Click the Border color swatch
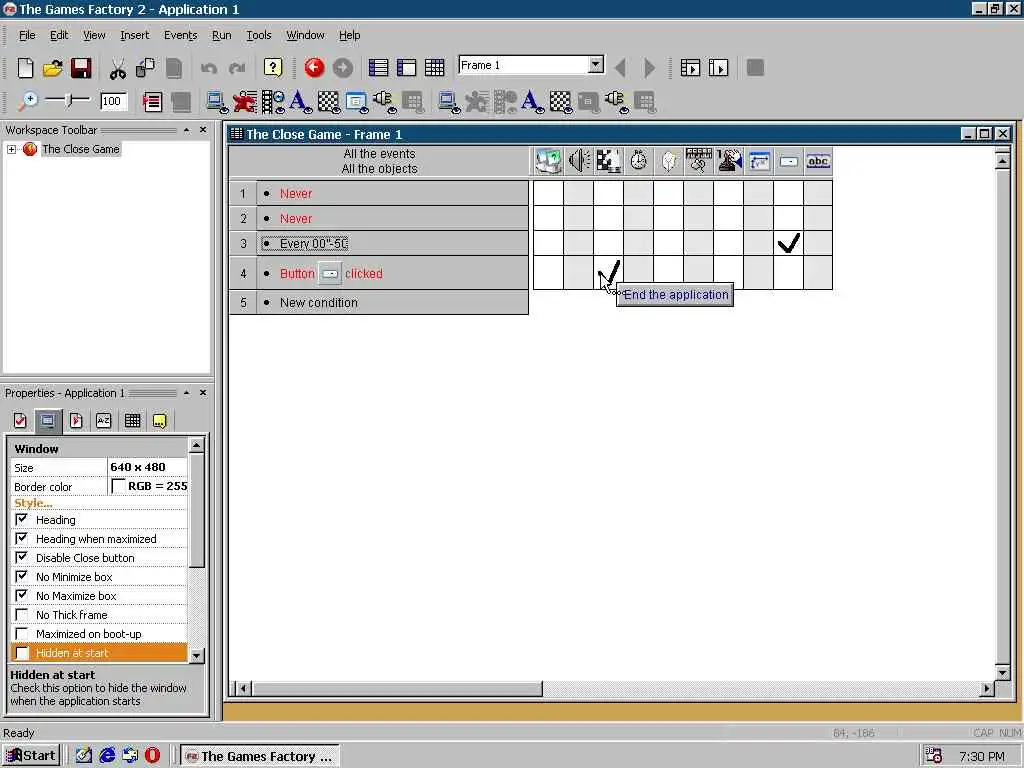Screen dimensions: 1024x768 coord(118,486)
